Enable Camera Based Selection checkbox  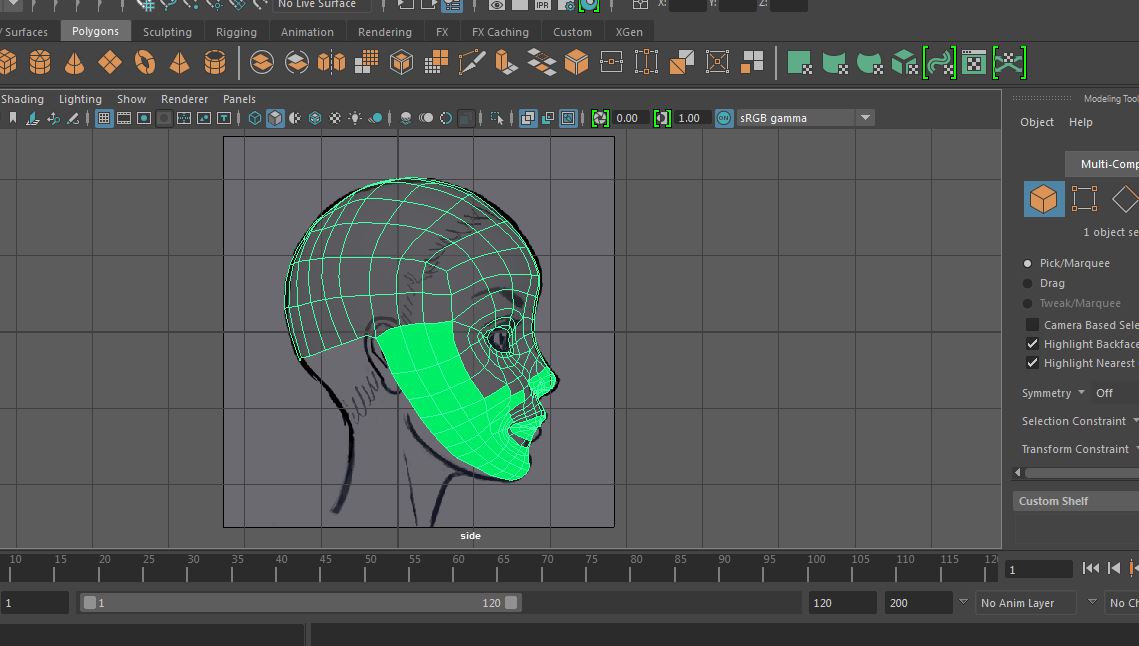point(1032,325)
